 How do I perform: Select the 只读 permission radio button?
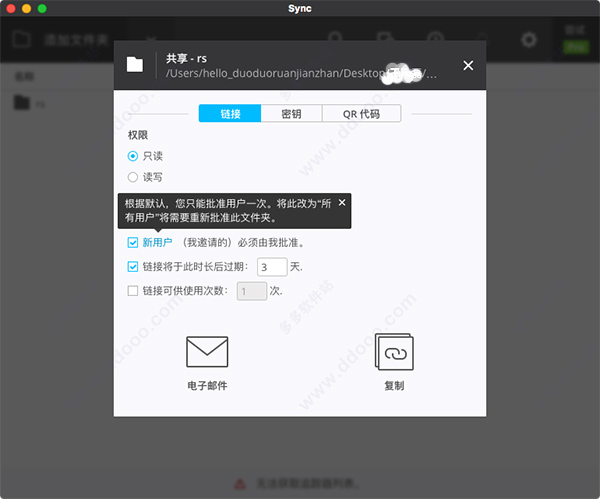coord(133,156)
